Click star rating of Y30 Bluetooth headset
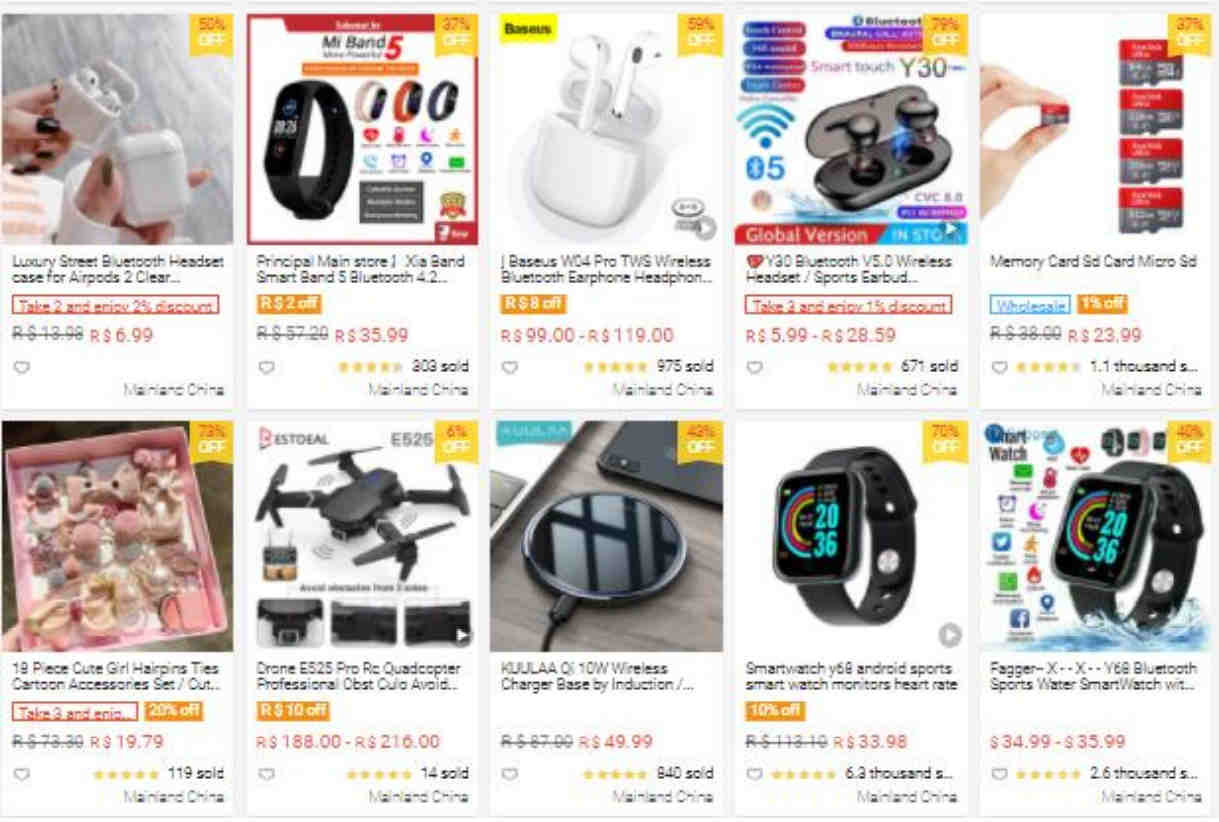The image size is (1219, 822). (x=858, y=367)
